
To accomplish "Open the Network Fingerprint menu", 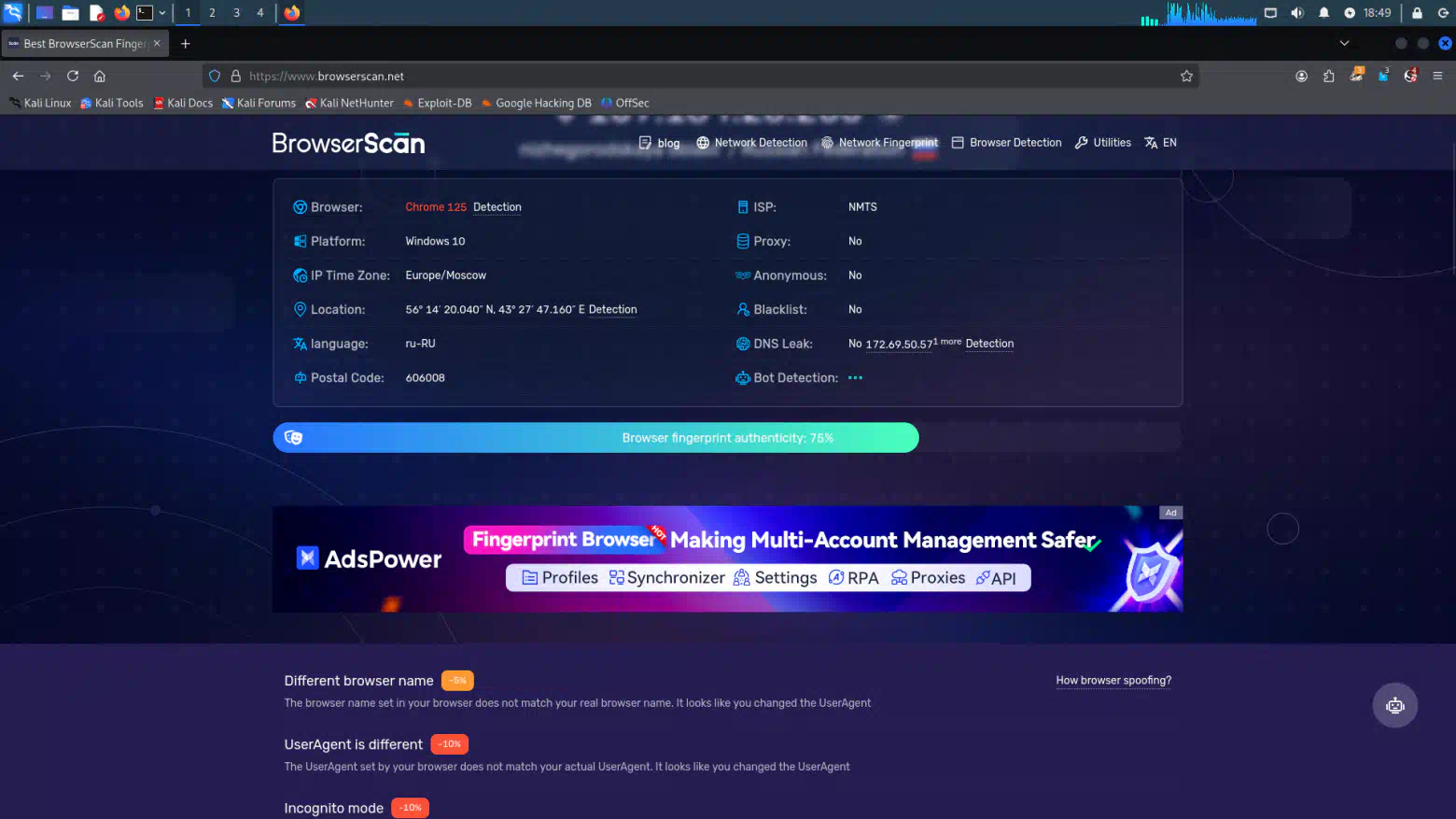I will (879, 143).
